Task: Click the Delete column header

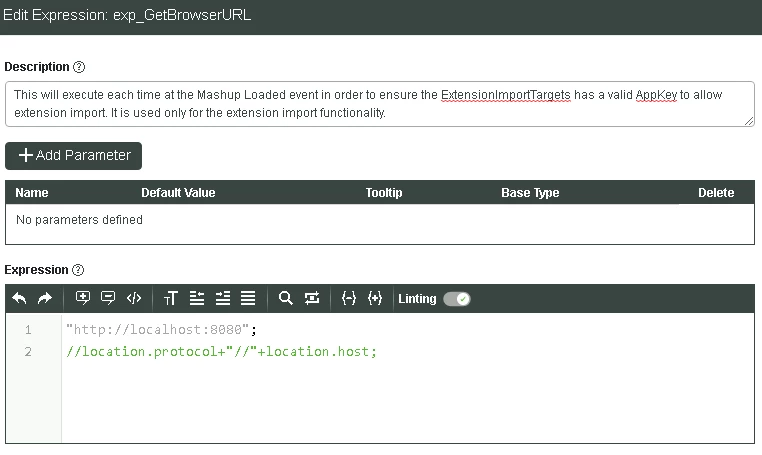Action: (716, 192)
